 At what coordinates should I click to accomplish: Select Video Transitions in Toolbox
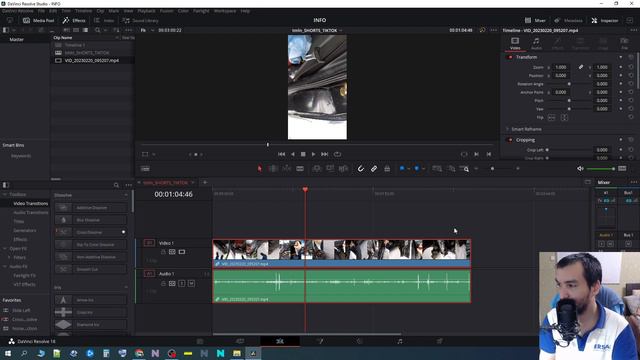[31, 204]
